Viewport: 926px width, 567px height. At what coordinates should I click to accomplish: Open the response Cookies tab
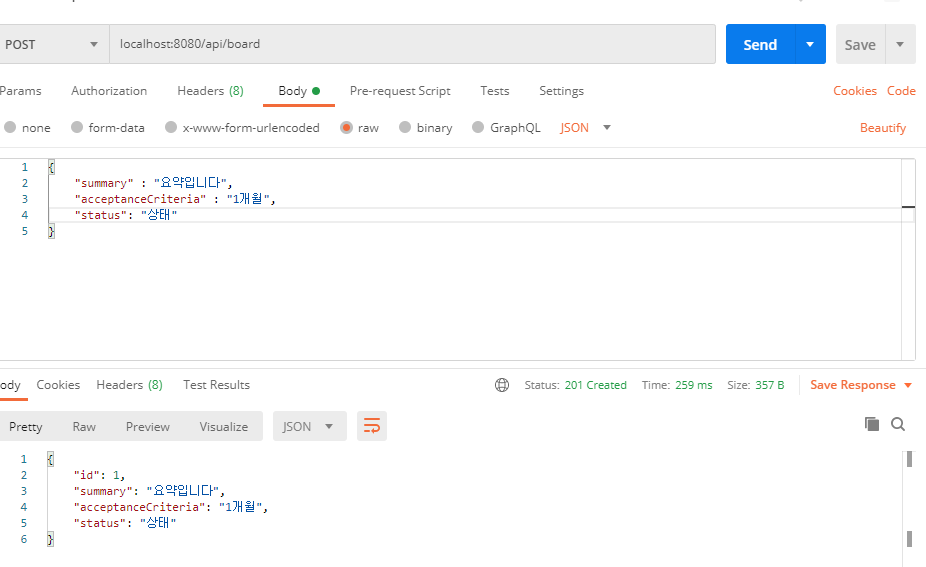pos(58,385)
